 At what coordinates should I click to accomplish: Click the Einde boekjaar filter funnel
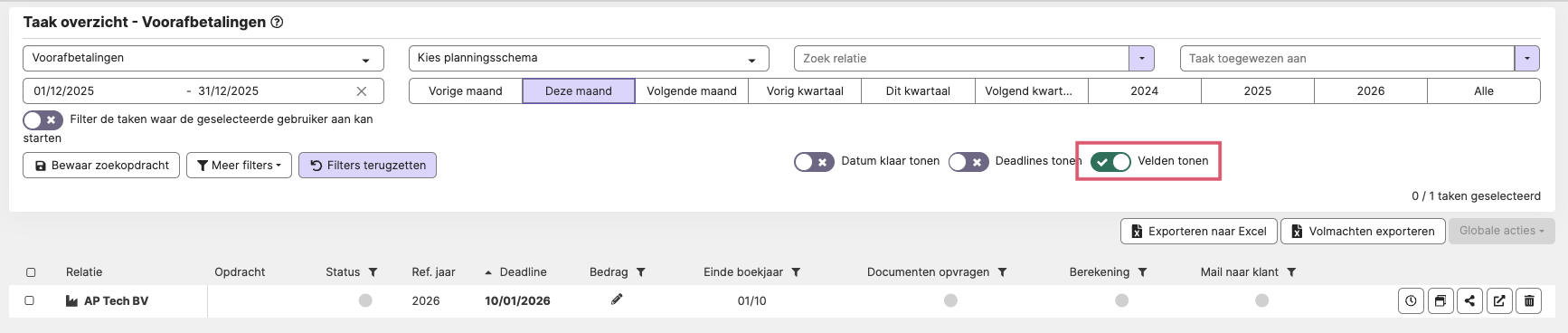796,272
